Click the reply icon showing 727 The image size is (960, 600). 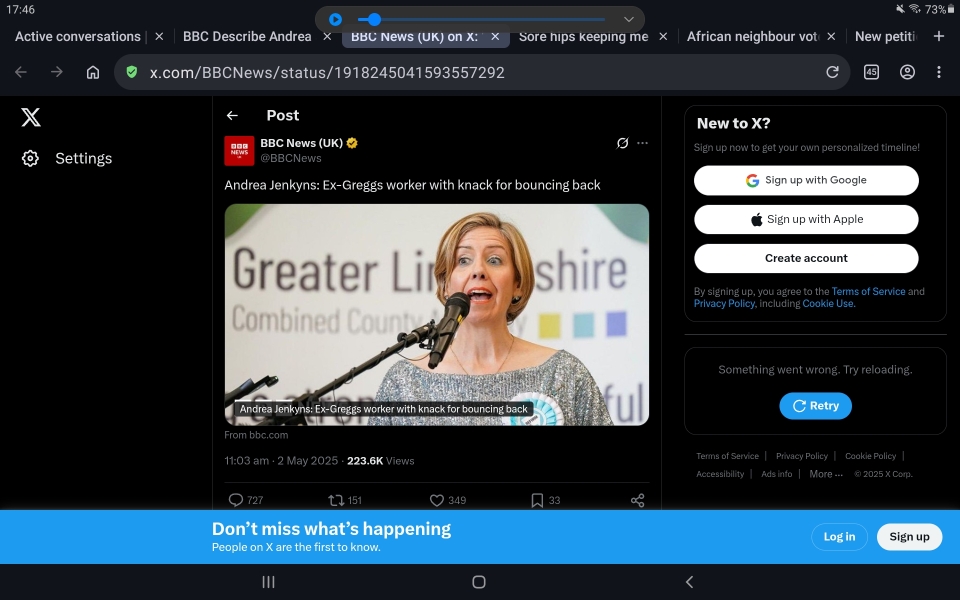click(x=236, y=500)
